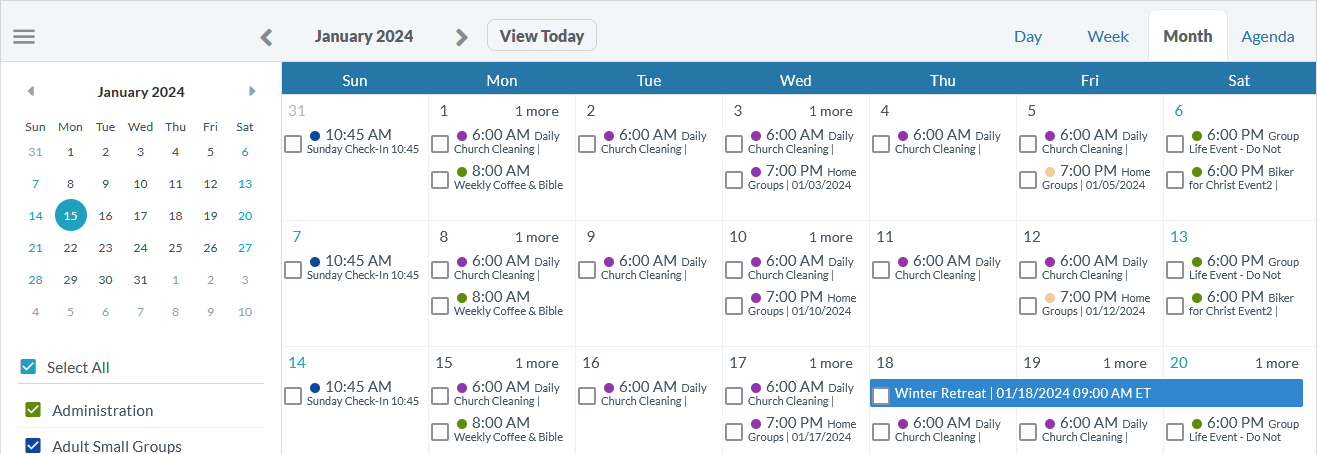
Task: Toggle the Select All checkbox
Action: pos(28,367)
